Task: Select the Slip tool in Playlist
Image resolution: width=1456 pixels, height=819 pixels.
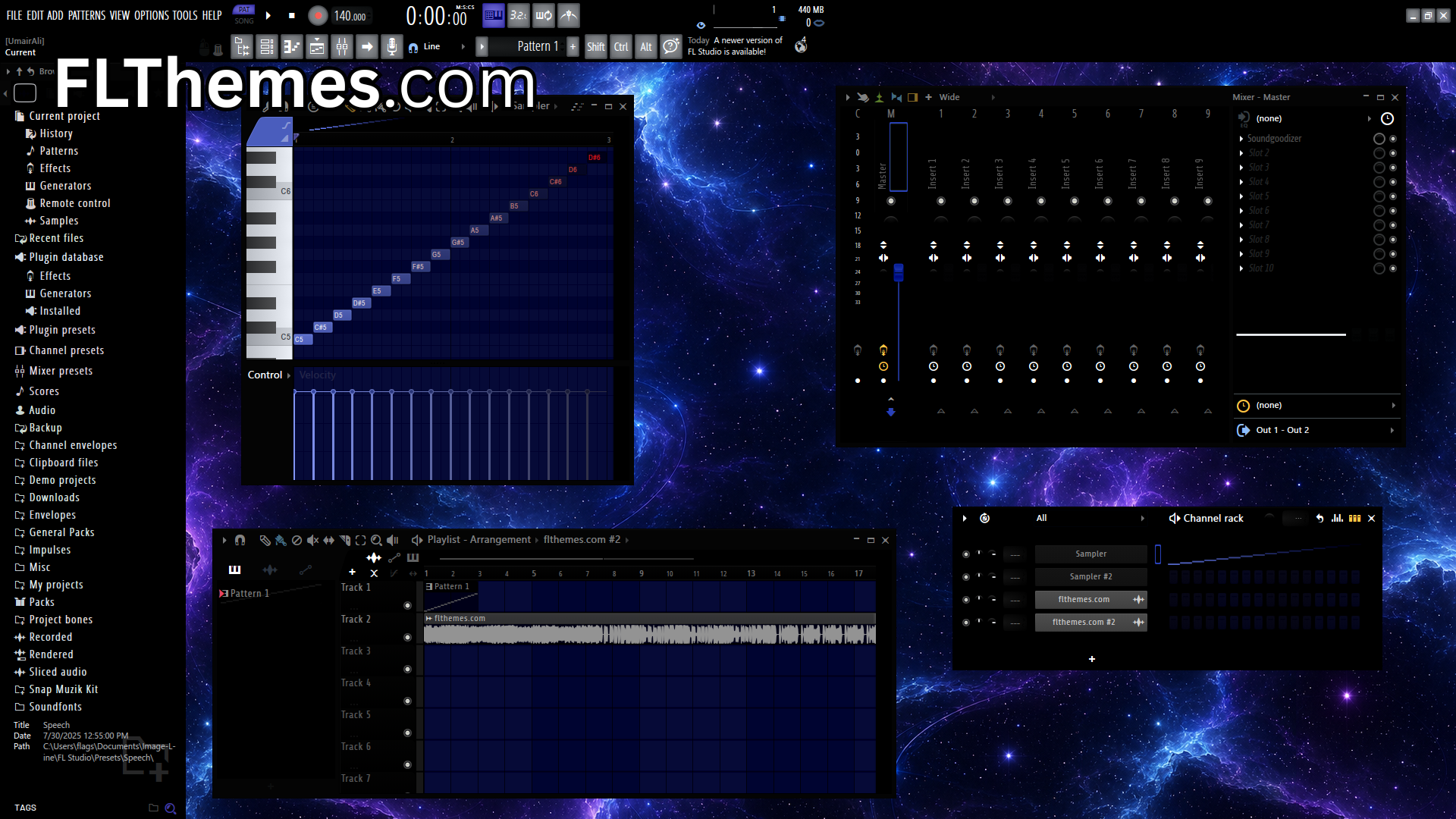Action: click(x=328, y=540)
